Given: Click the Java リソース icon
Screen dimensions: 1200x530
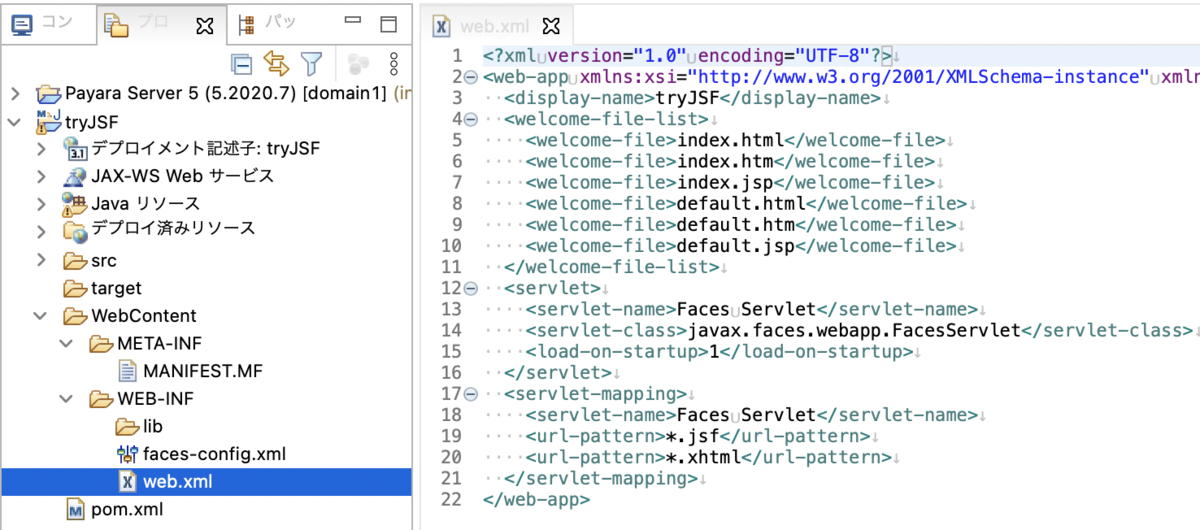Looking at the screenshot, I should [x=75, y=204].
